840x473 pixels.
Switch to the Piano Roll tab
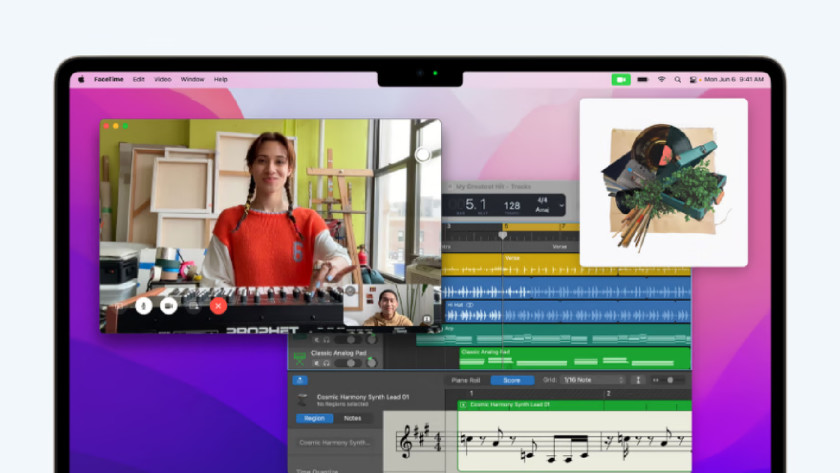(466, 380)
